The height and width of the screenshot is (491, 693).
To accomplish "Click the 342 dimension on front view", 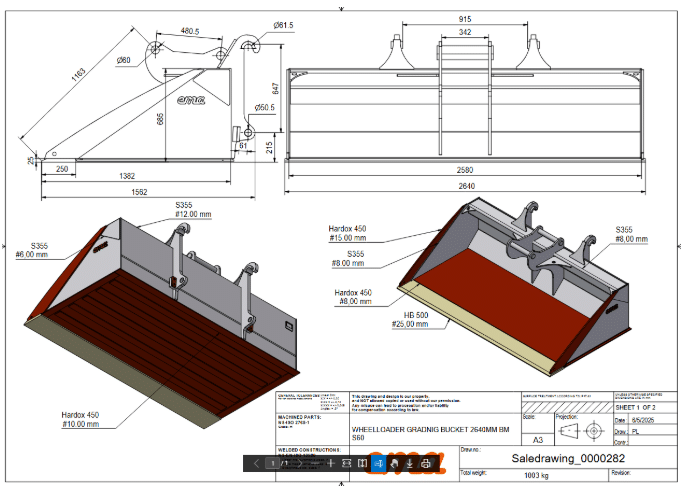I will tap(465, 32).
